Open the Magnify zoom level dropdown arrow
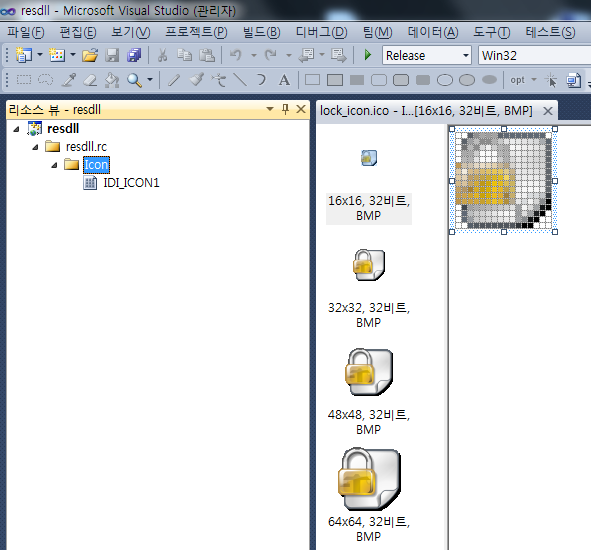Image resolution: width=591 pixels, height=550 pixels. pos(150,80)
